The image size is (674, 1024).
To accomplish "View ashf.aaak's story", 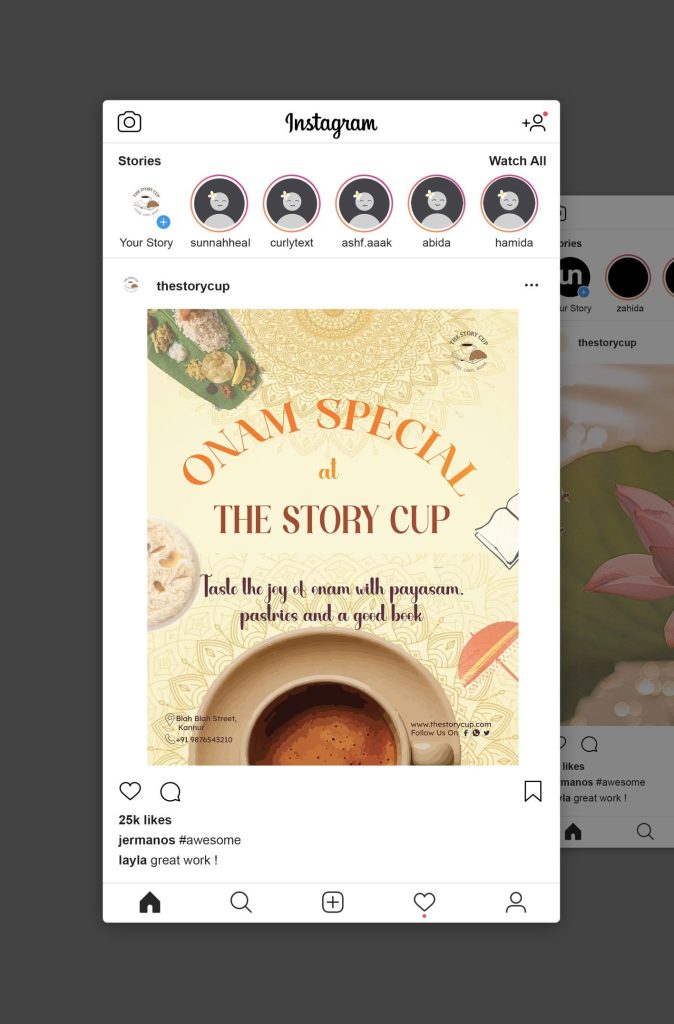I will tap(364, 203).
